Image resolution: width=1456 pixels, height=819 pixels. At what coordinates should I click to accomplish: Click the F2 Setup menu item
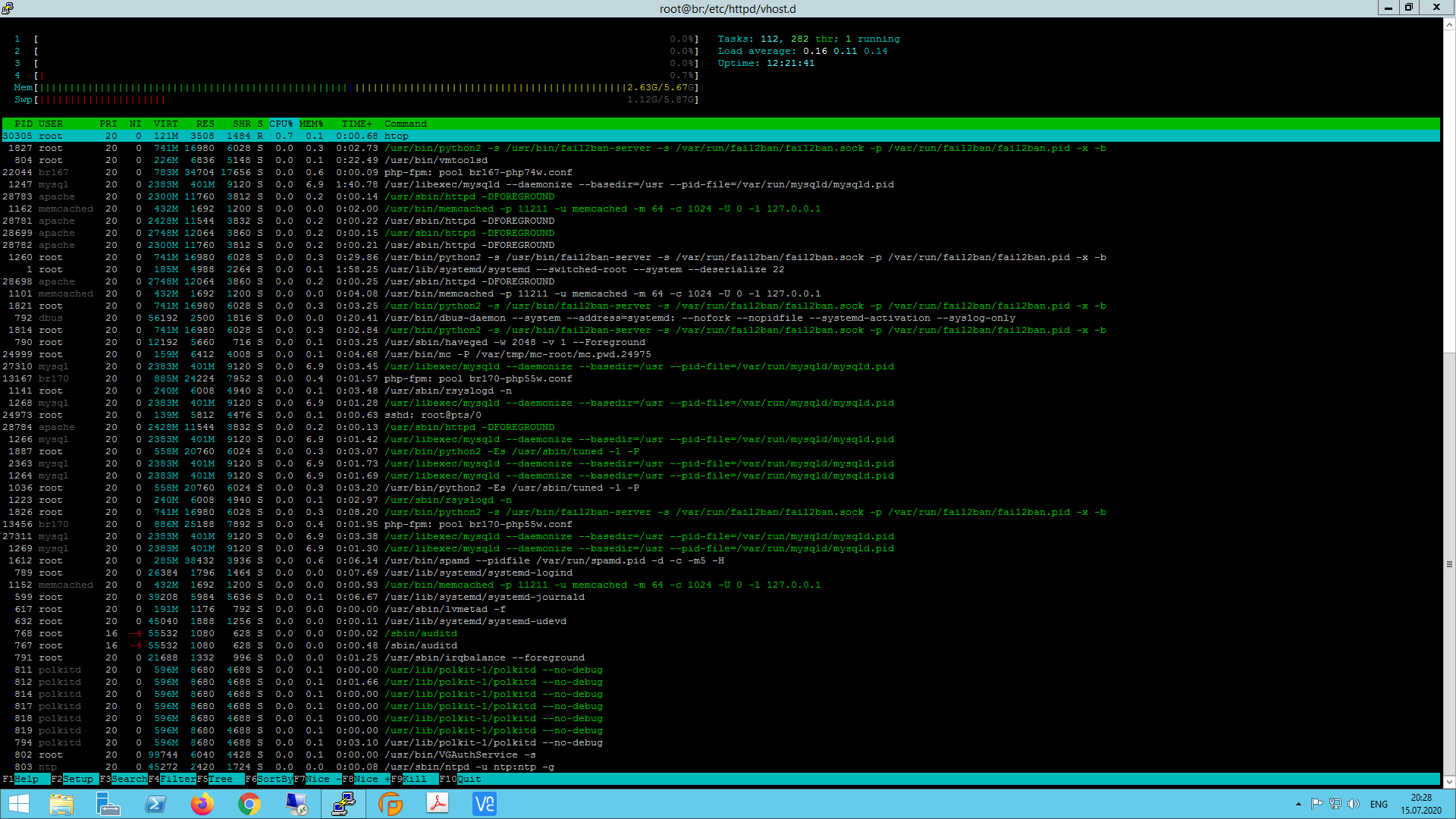77,779
